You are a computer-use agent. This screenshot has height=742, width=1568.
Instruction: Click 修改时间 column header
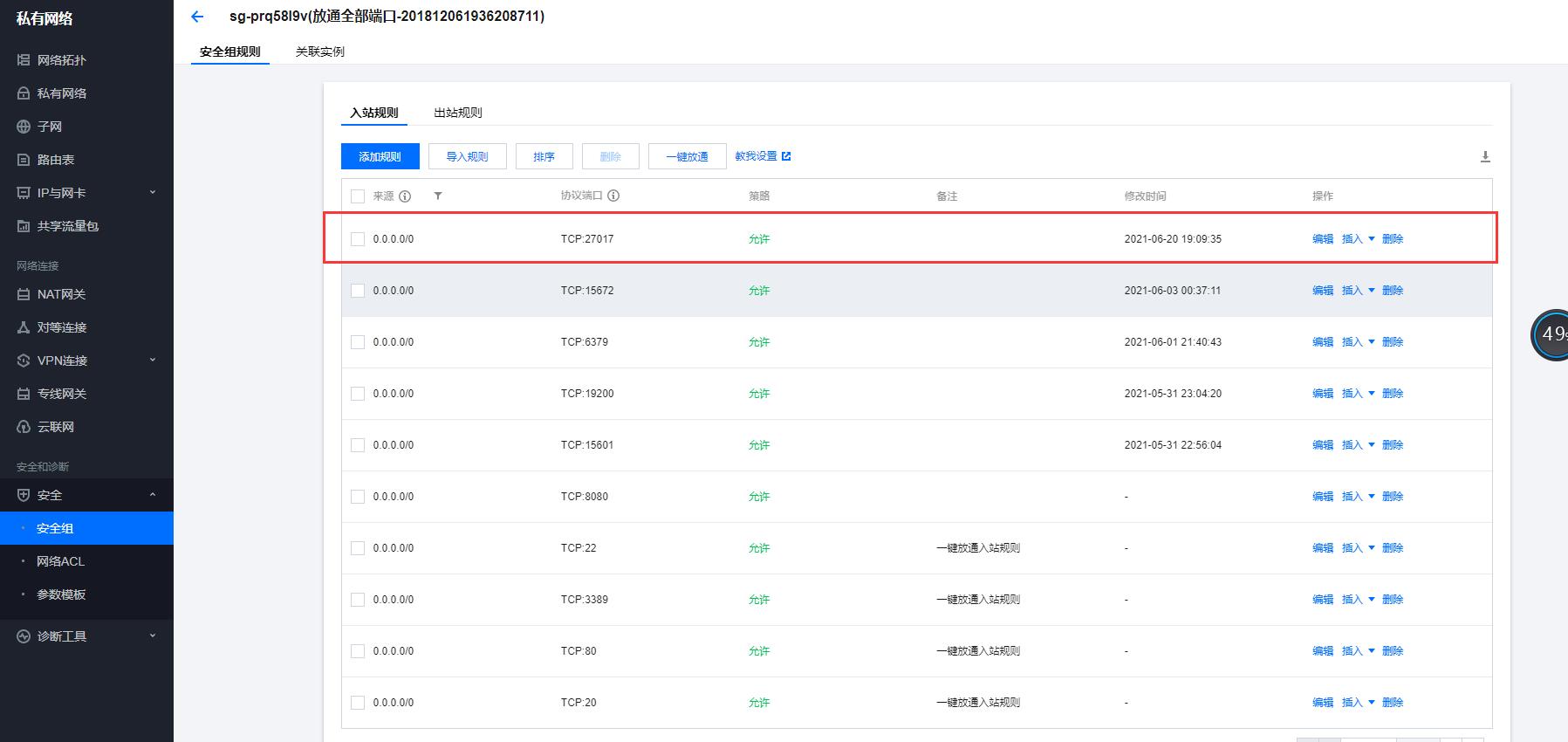click(x=1146, y=196)
